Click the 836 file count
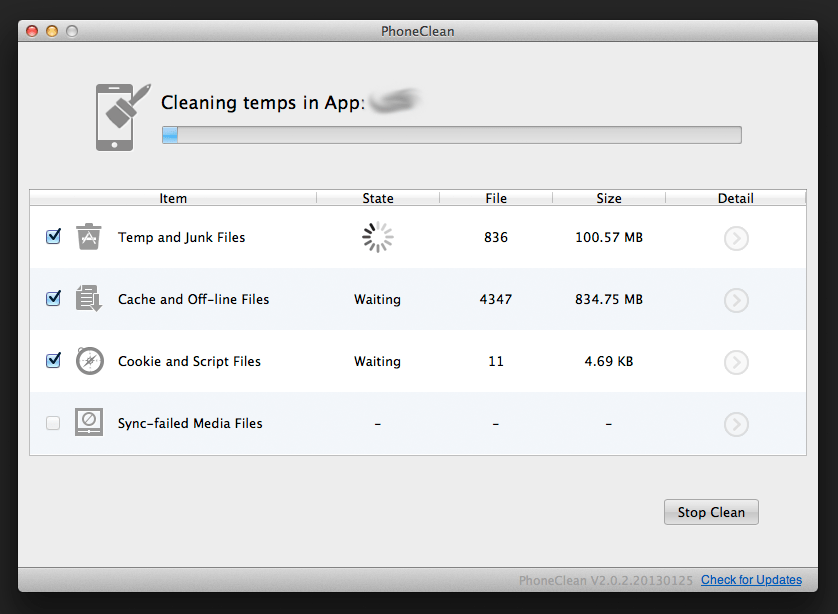Viewport: 838px width, 614px height. tap(496, 237)
